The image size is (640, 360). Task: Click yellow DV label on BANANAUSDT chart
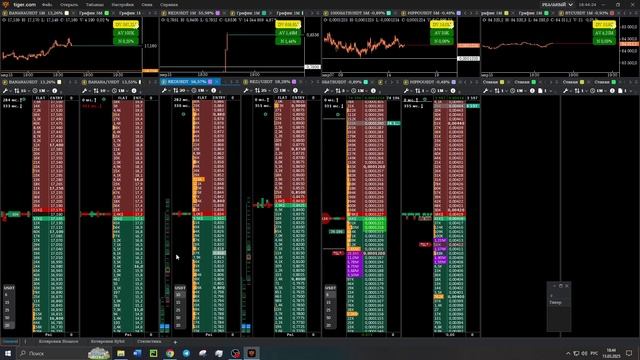pyautogui.click(x=126, y=25)
